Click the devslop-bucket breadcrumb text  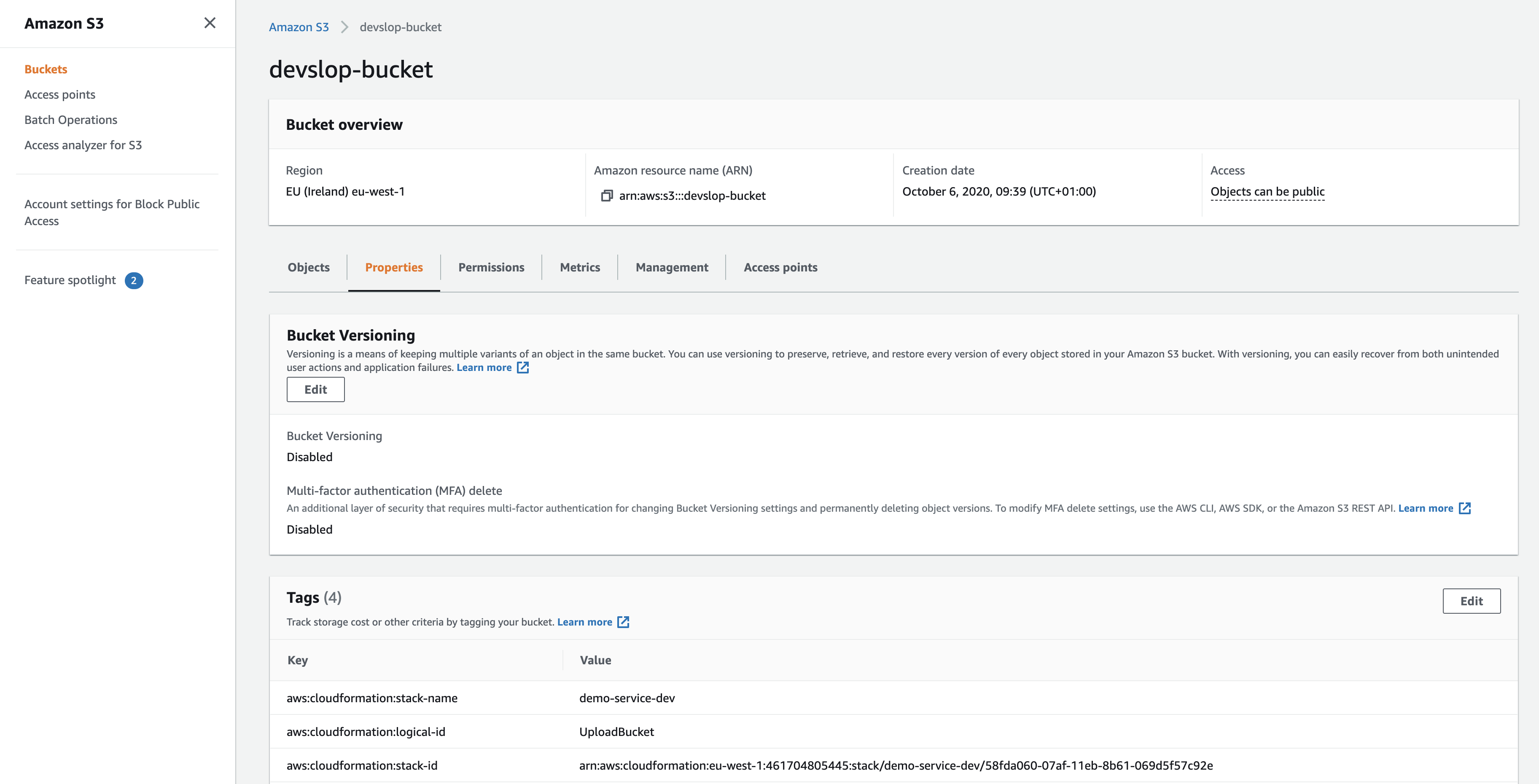(x=400, y=27)
